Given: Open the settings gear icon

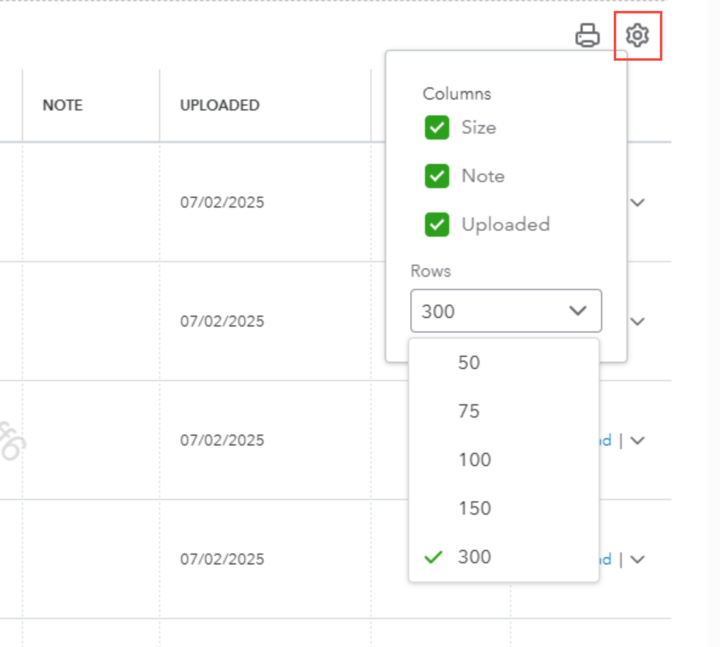Looking at the screenshot, I should tap(637, 37).
